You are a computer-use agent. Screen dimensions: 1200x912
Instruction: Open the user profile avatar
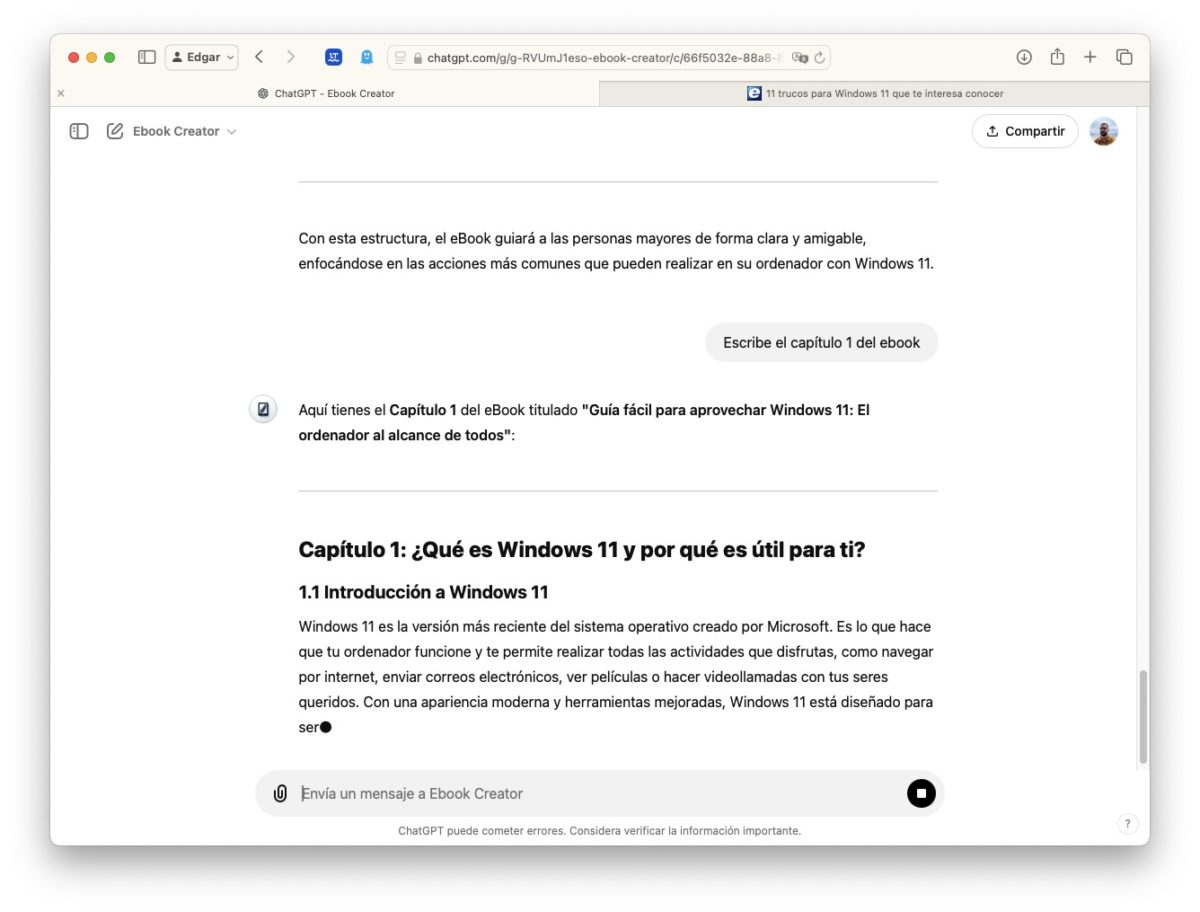click(x=1103, y=131)
